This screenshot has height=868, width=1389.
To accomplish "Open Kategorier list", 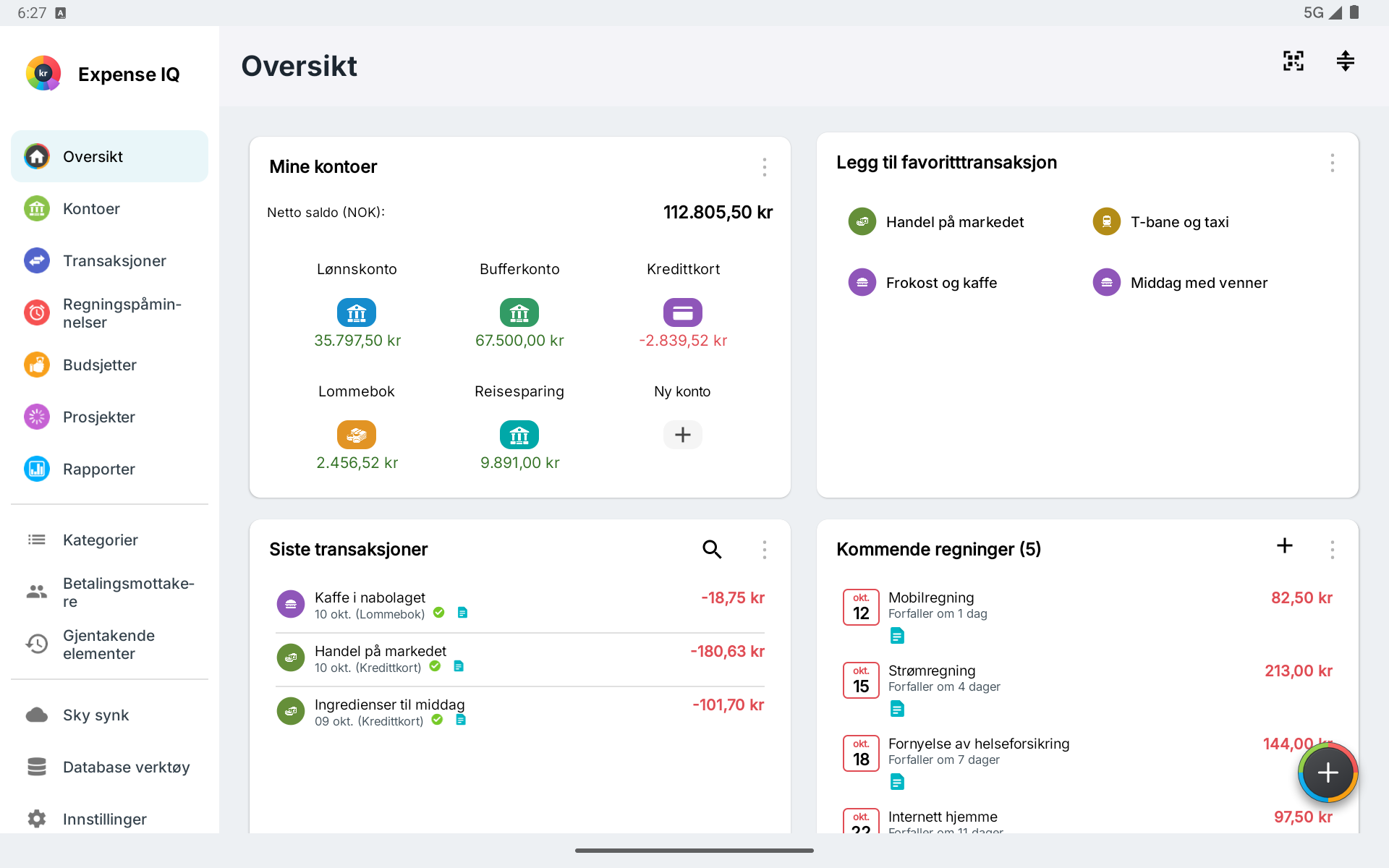I will pos(109,540).
